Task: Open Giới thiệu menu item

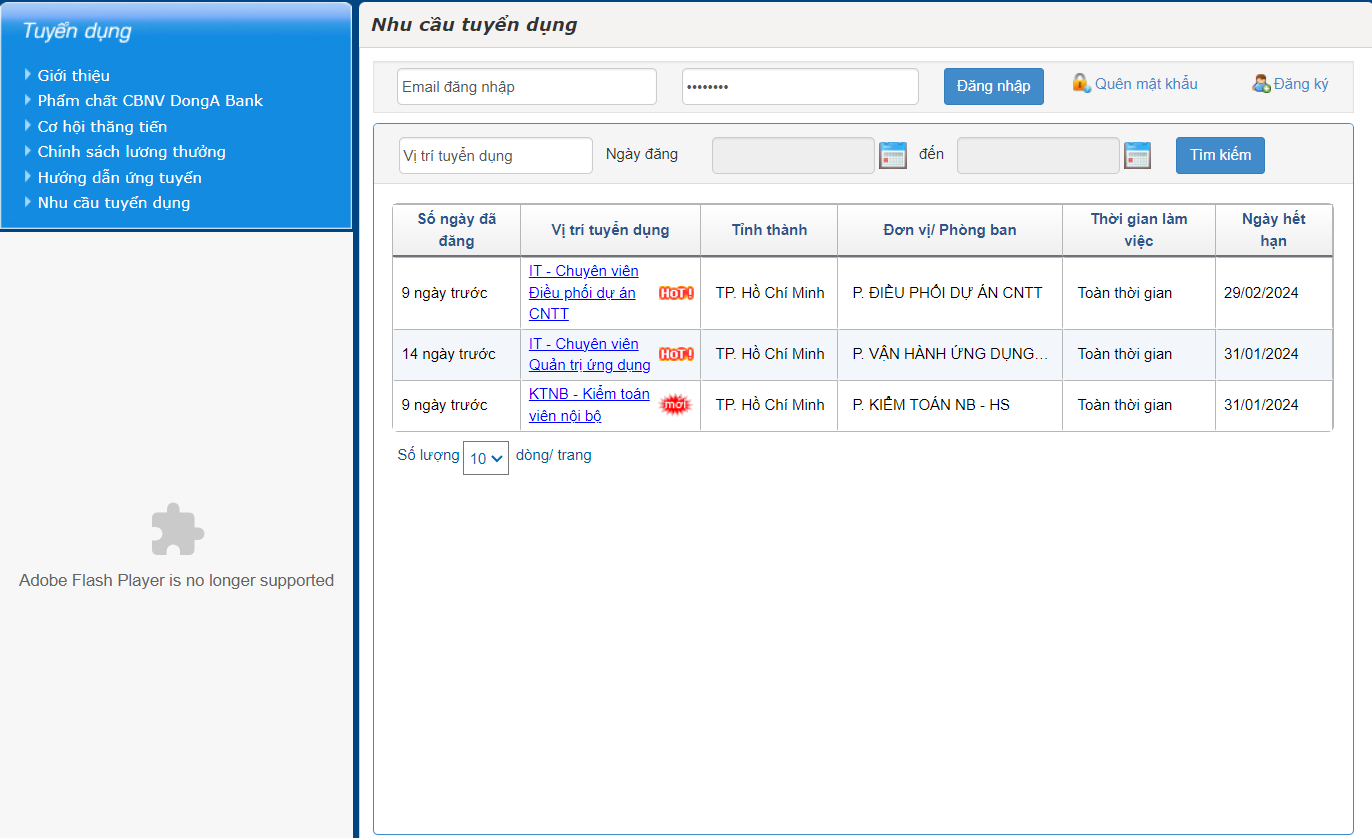Action: tap(74, 75)
